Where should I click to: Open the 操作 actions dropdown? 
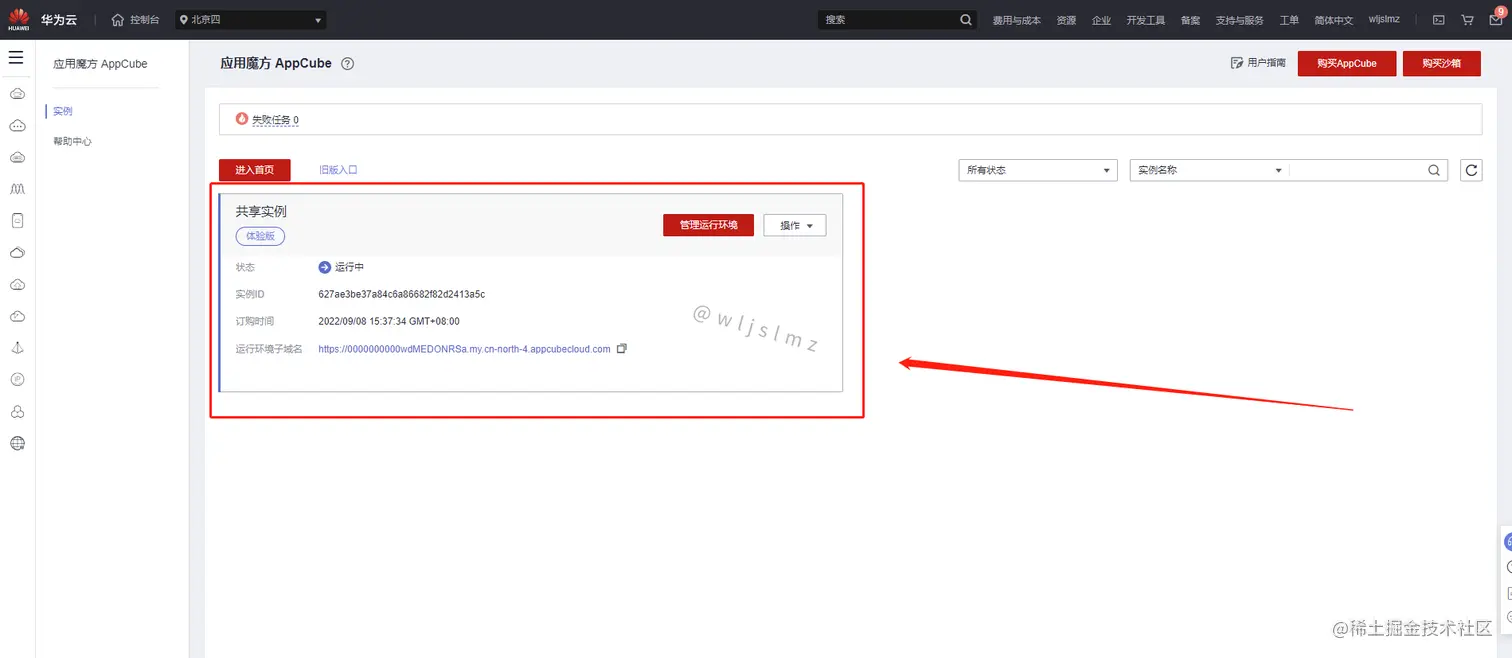point(795,225)
